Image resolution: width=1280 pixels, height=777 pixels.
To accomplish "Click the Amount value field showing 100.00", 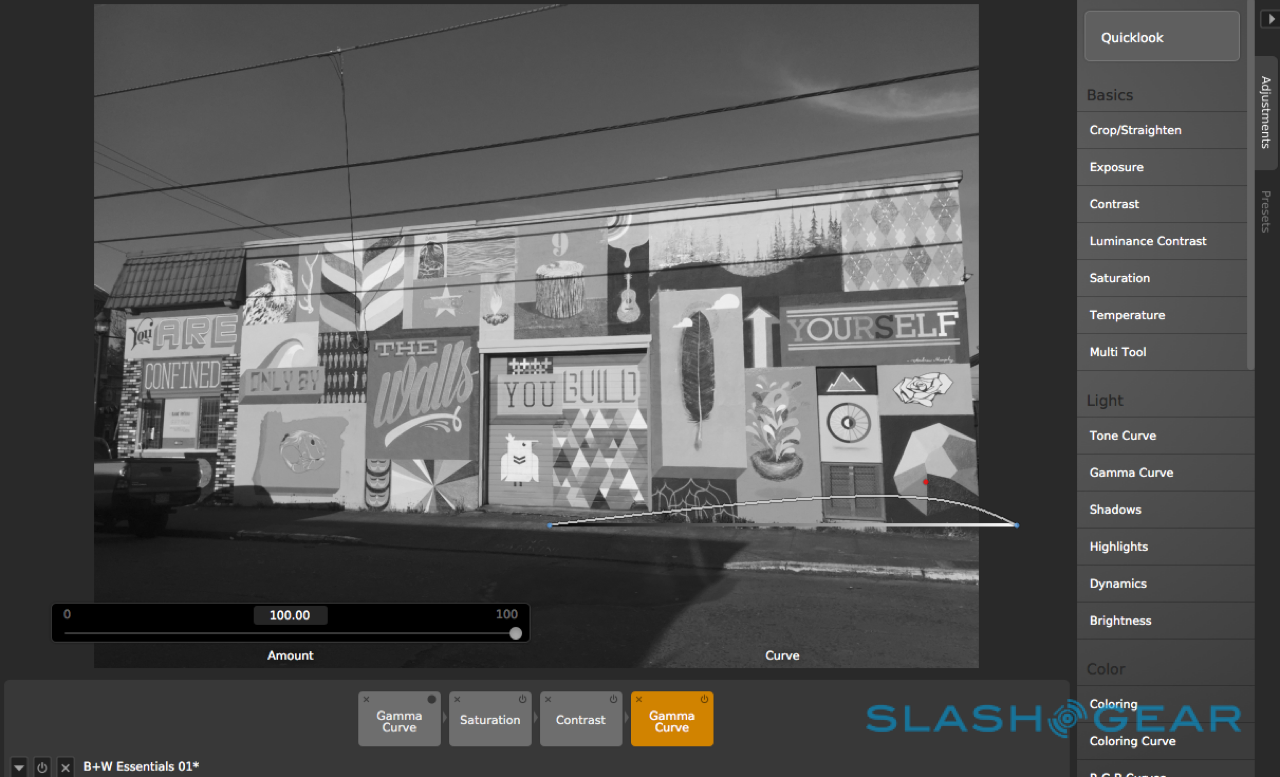I will click(x=290, y=615).
